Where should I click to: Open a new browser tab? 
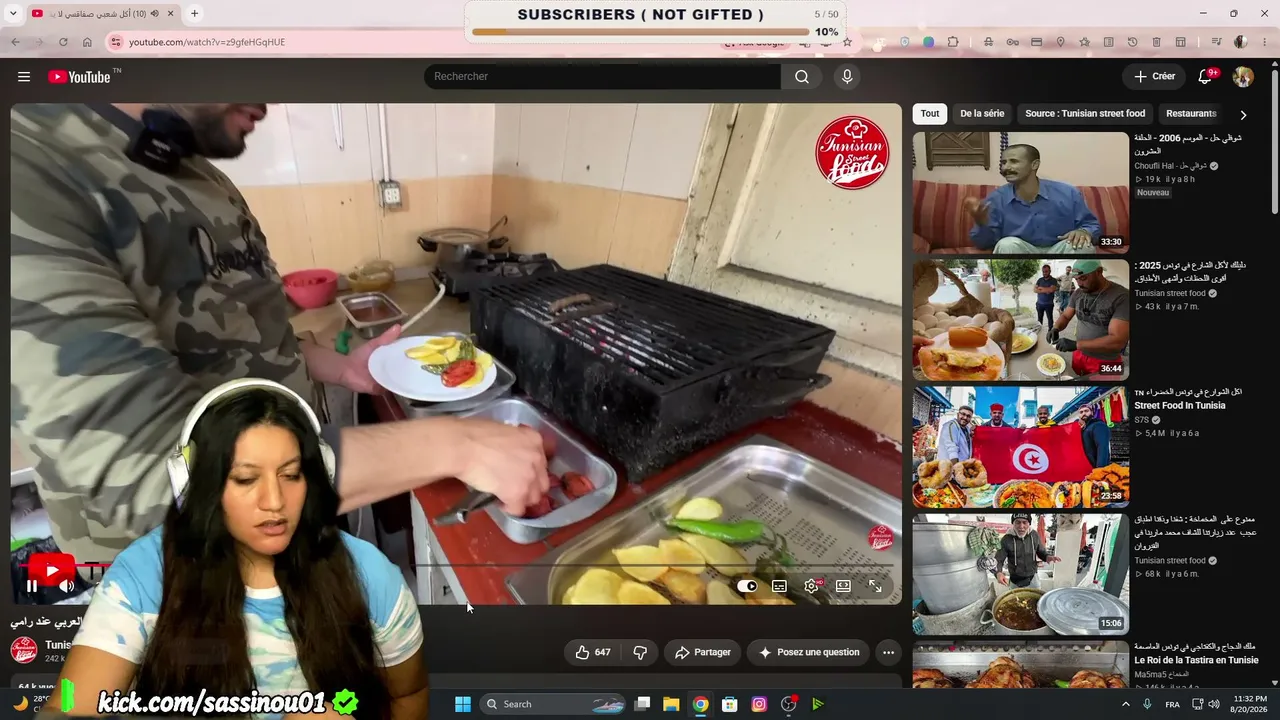194,14
